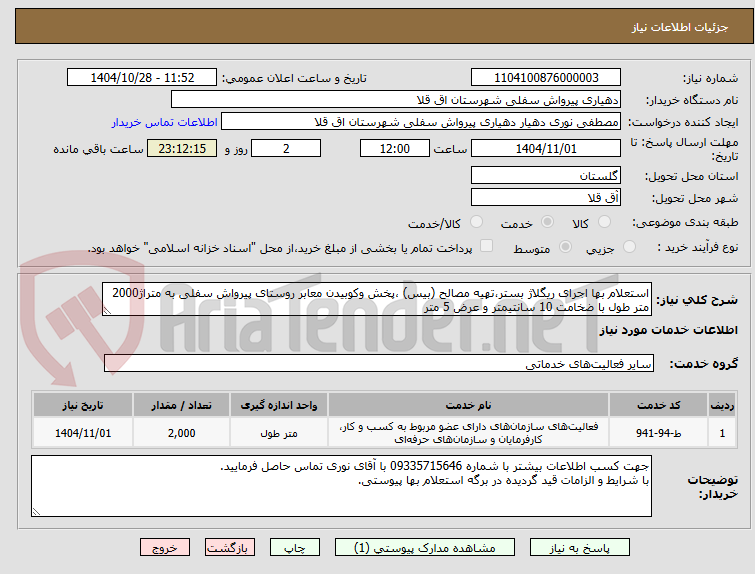The height and width of the screenshot is (574, 755).
Task: Click the تاریخ نیاز column header
Action: [83, 405]
